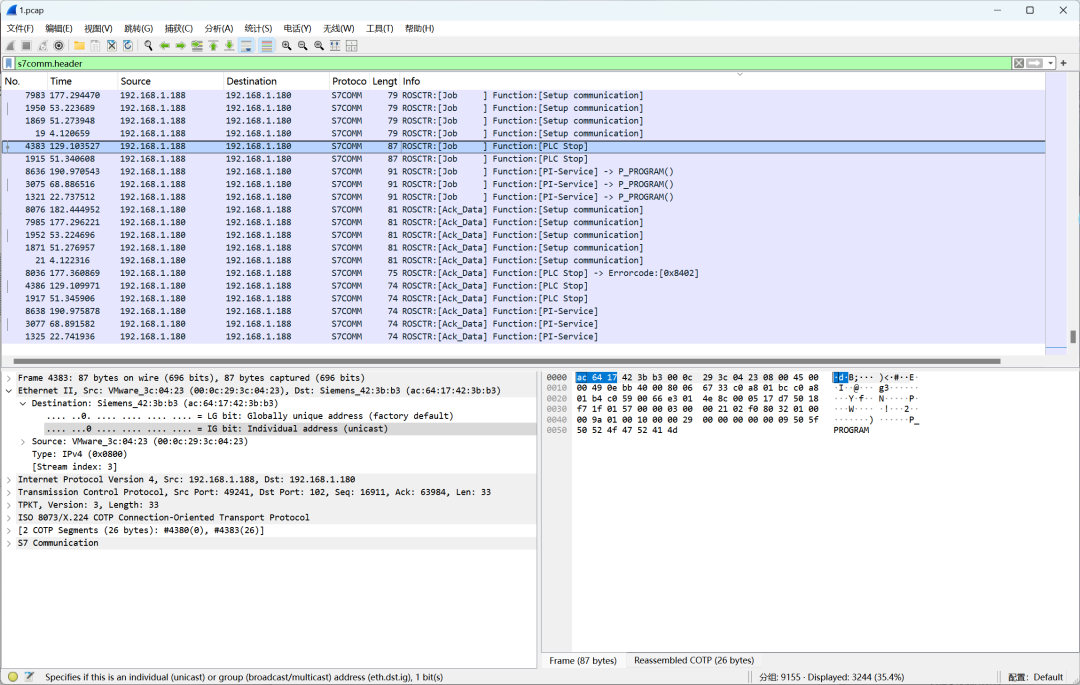Sort packets by the Time column header

pos(82,81)
